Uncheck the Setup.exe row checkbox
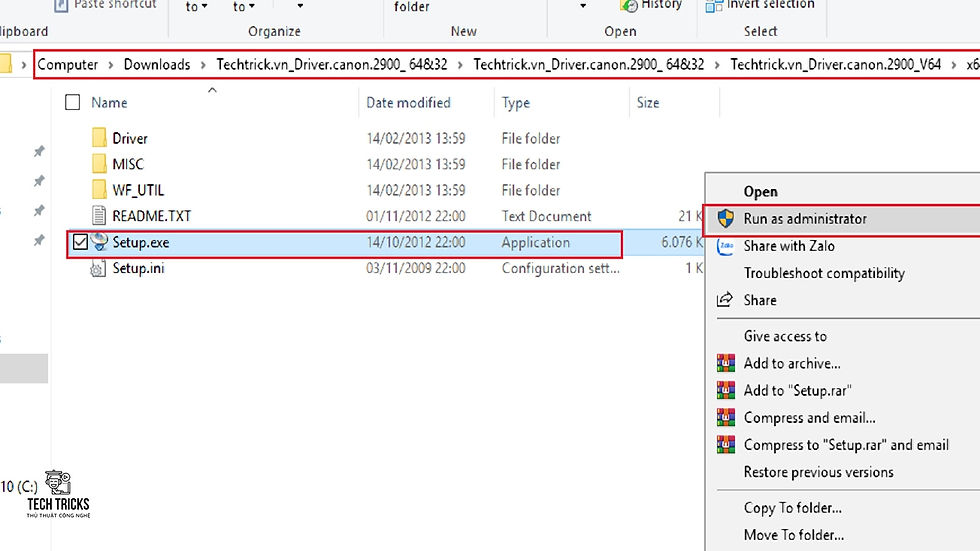This screenshot has height=551, width=980. tap(80, 242)
